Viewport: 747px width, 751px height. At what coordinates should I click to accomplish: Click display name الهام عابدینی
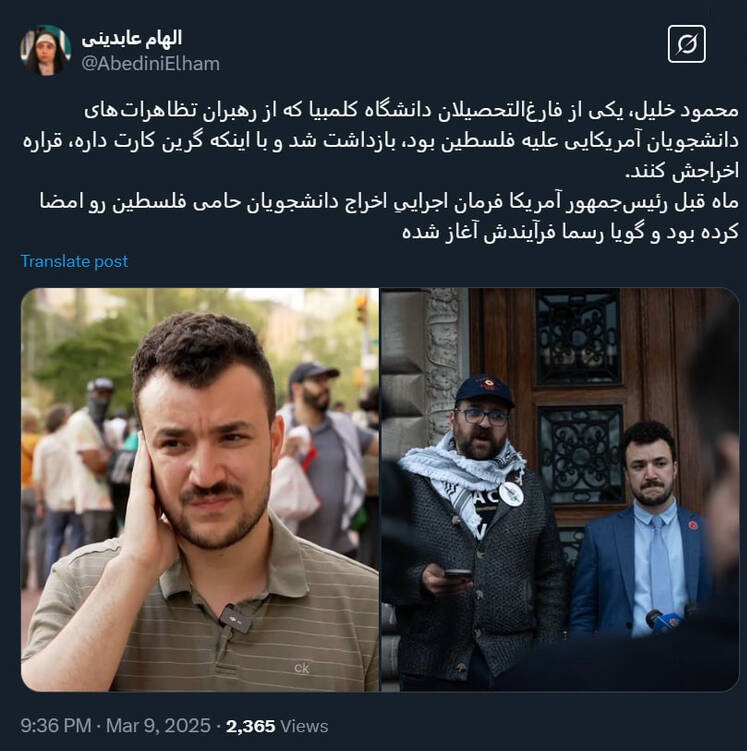tap(132, 38)
